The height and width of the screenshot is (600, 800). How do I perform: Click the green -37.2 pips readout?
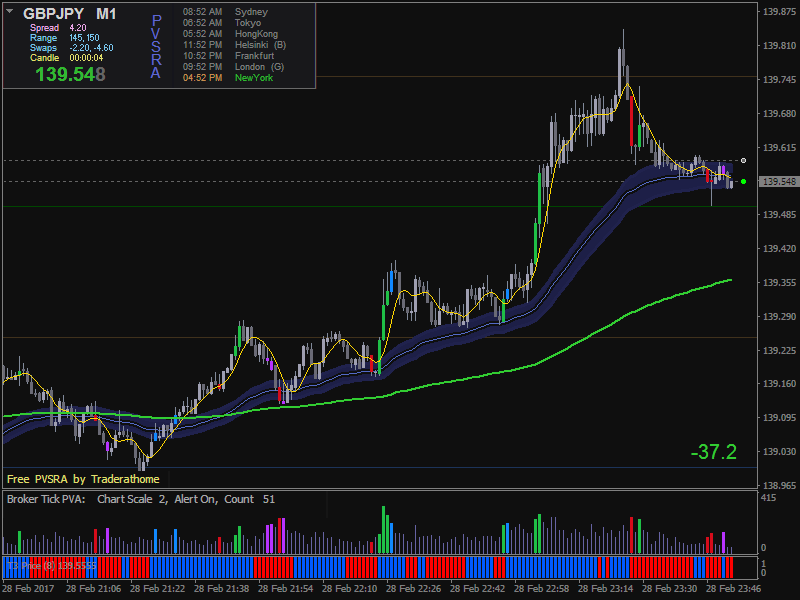coord(713,452)
